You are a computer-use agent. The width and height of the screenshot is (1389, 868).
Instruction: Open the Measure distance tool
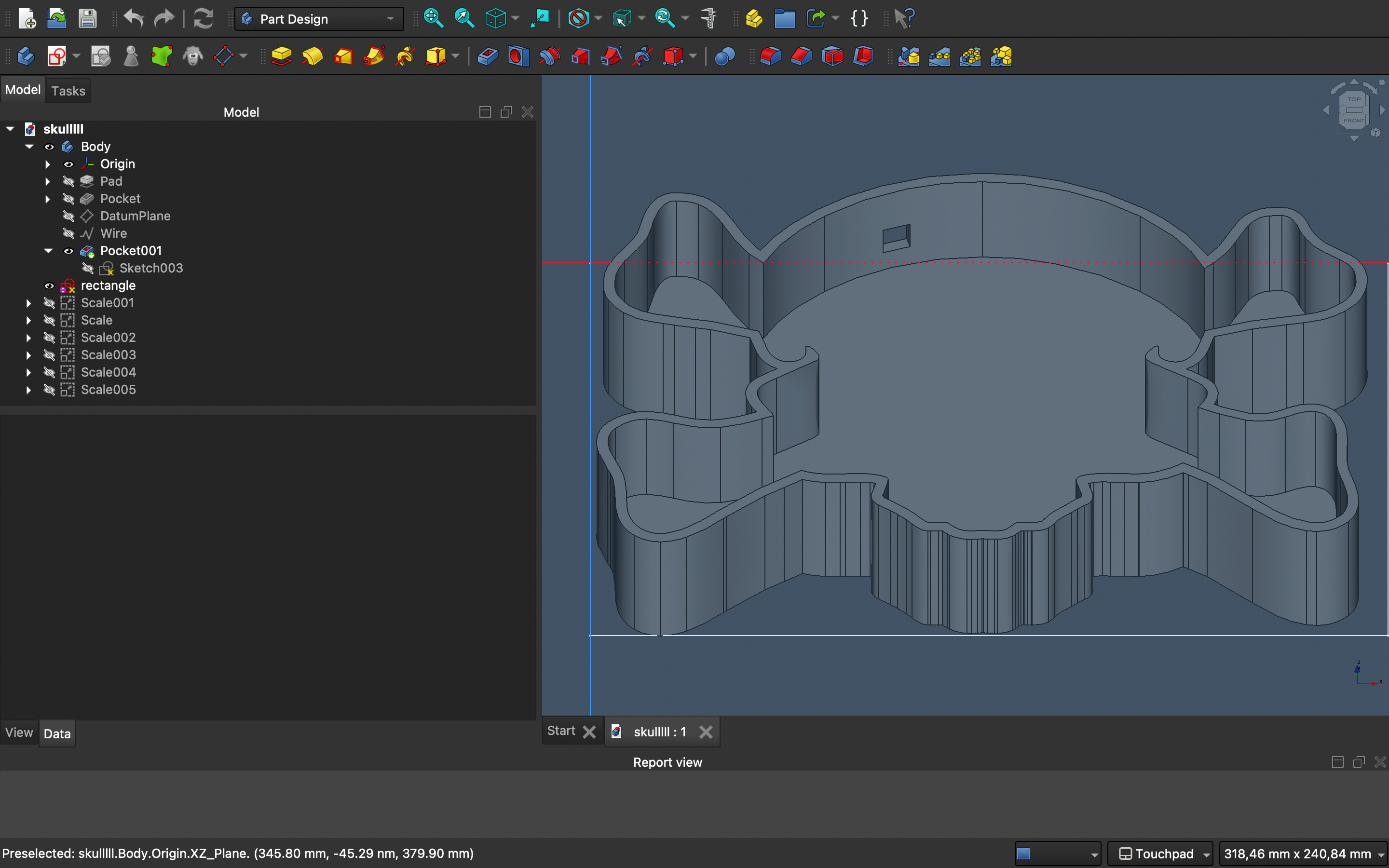[709, 18]
